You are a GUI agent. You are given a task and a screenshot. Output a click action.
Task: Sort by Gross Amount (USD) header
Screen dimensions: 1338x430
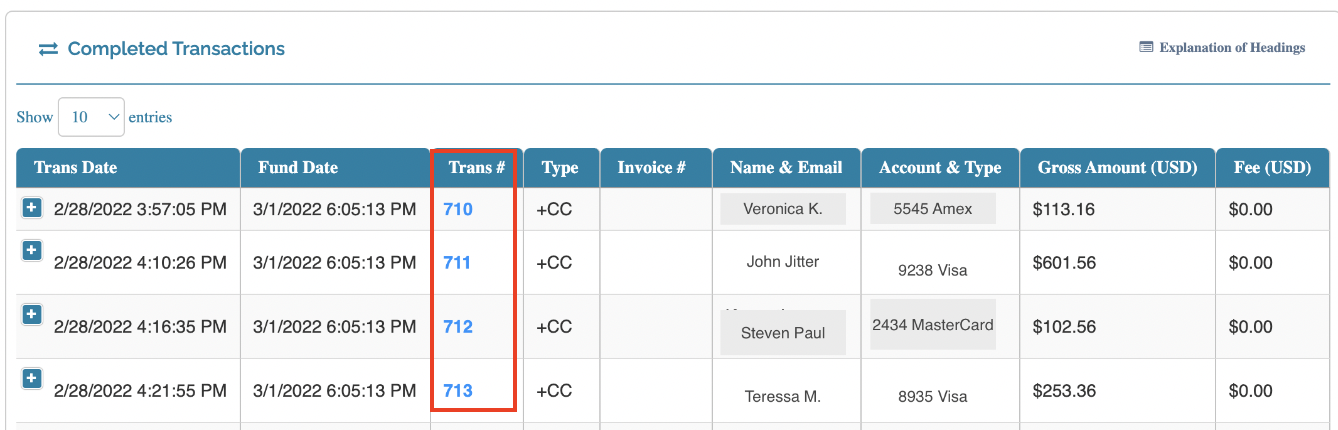click(1117, 167)
